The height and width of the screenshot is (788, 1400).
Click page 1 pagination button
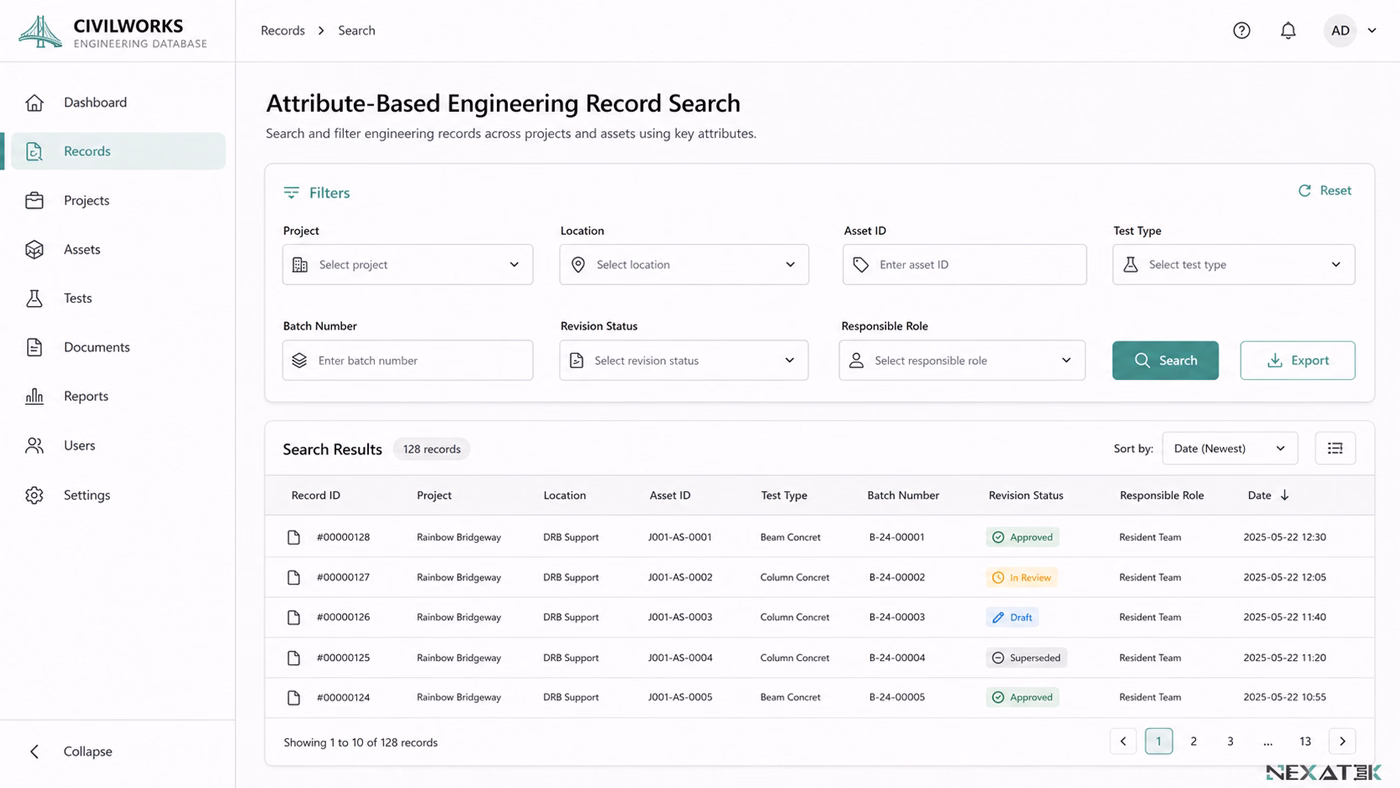pyautogui.click(x=1158, y=741)
